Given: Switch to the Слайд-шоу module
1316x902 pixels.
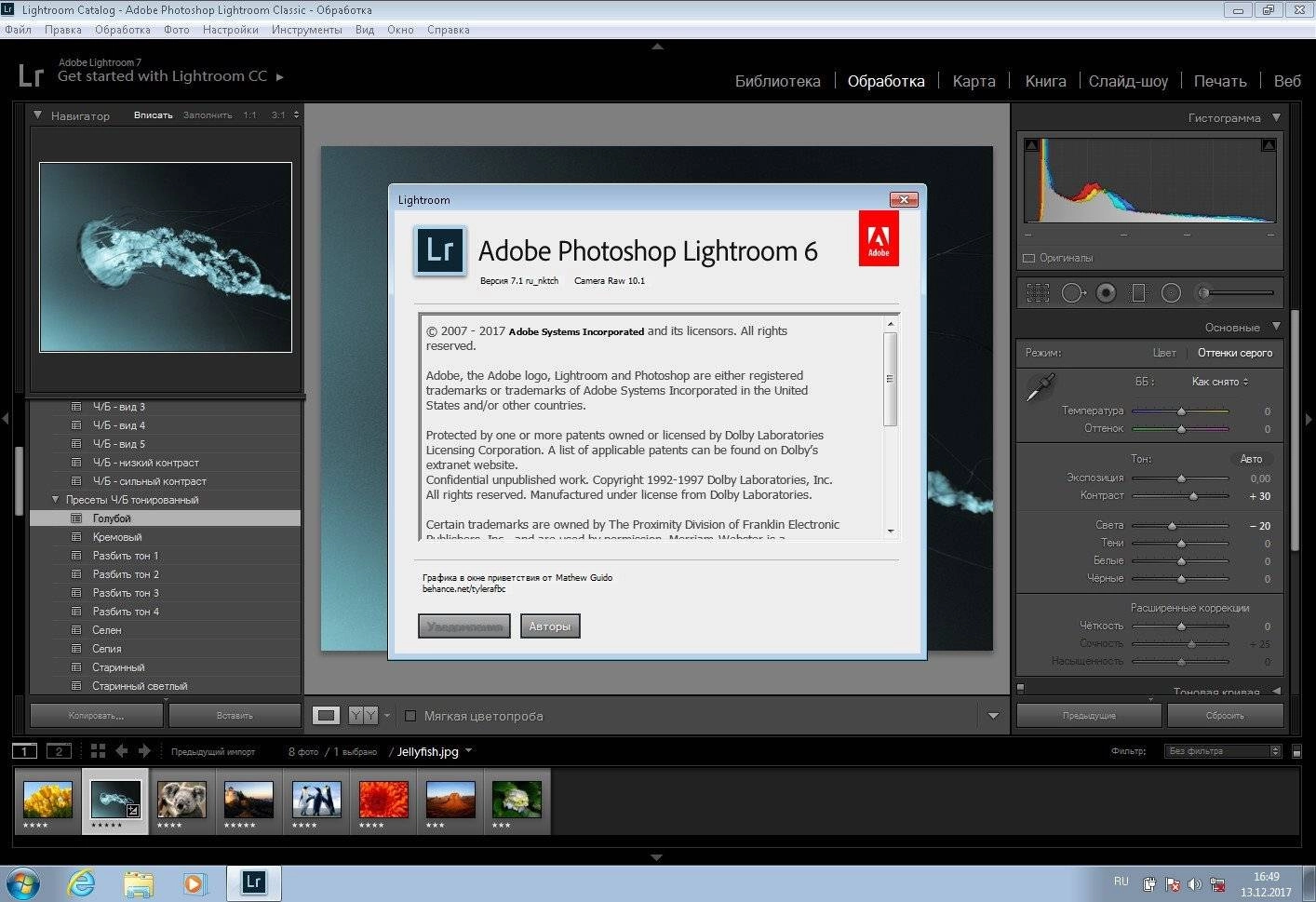Looking at the screenshot, I should 1128,81.
